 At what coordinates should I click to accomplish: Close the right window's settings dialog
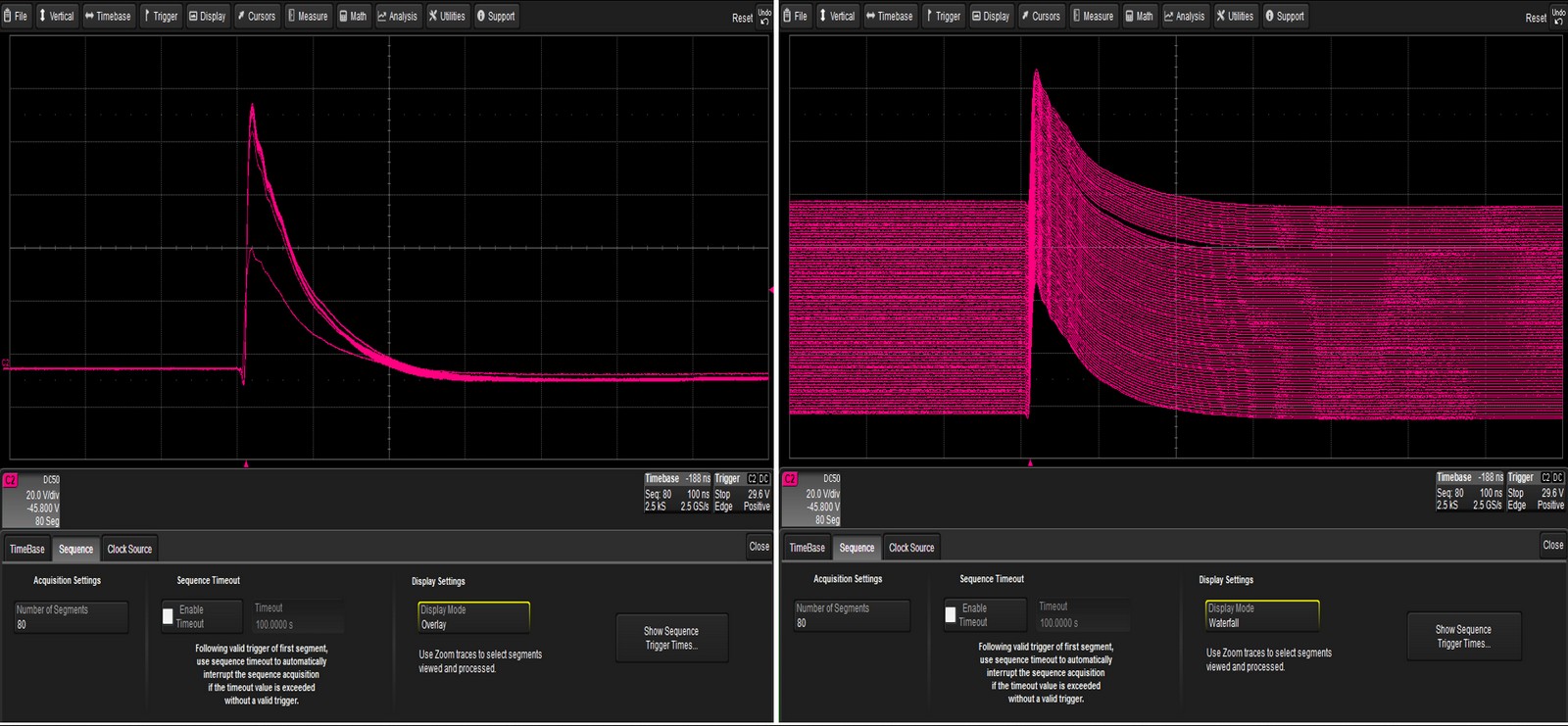tap(1553, 545)
